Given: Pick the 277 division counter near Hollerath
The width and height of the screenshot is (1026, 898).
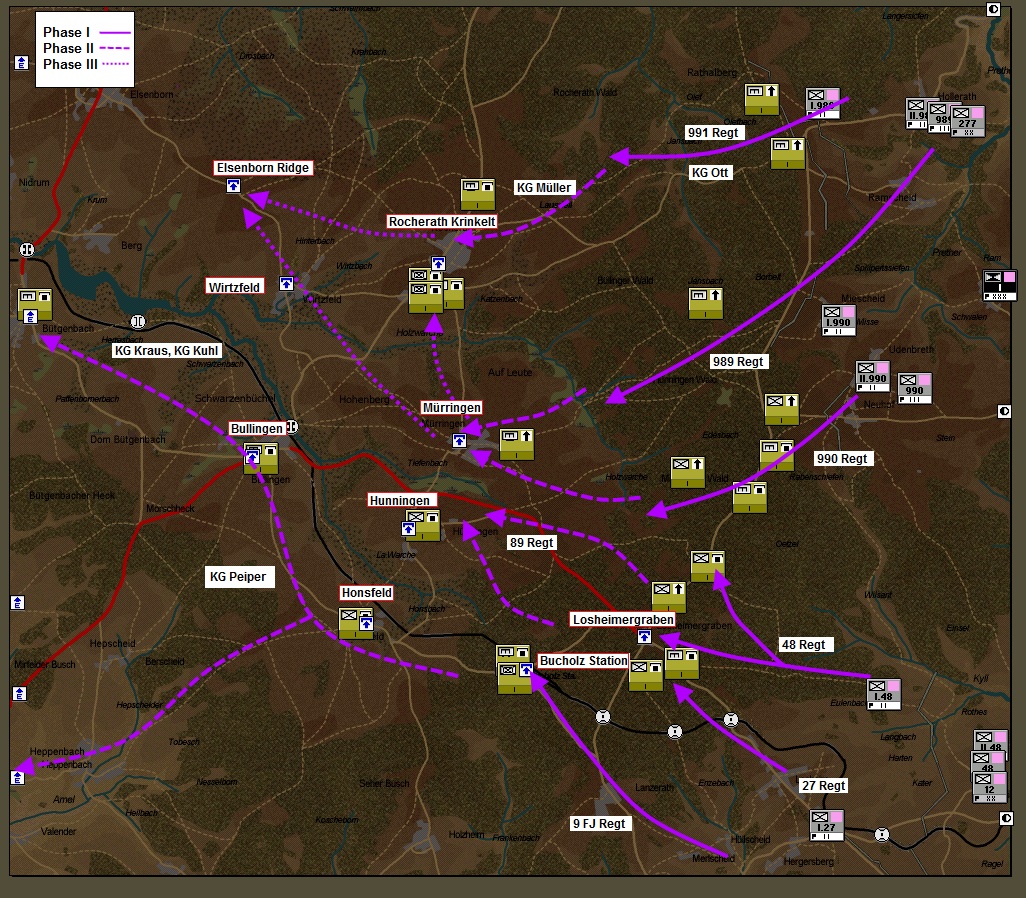Looking at the screenshot, I should [x=968, y=121].
